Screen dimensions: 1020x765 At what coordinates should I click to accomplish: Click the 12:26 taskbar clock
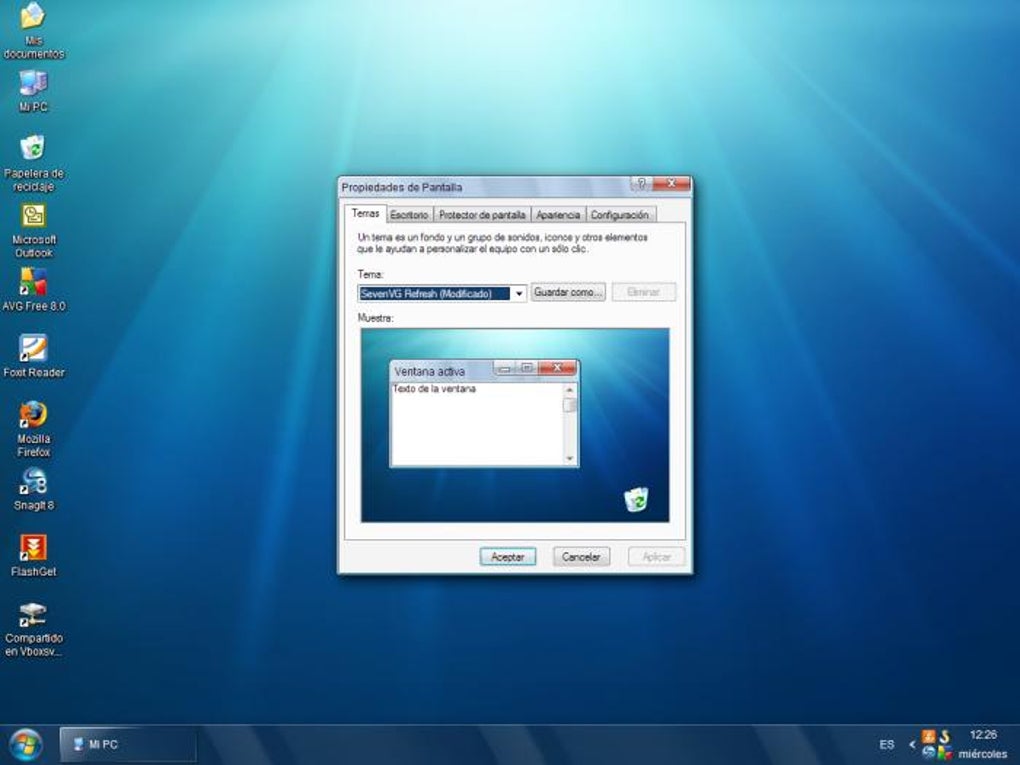(x=983, y=735)
